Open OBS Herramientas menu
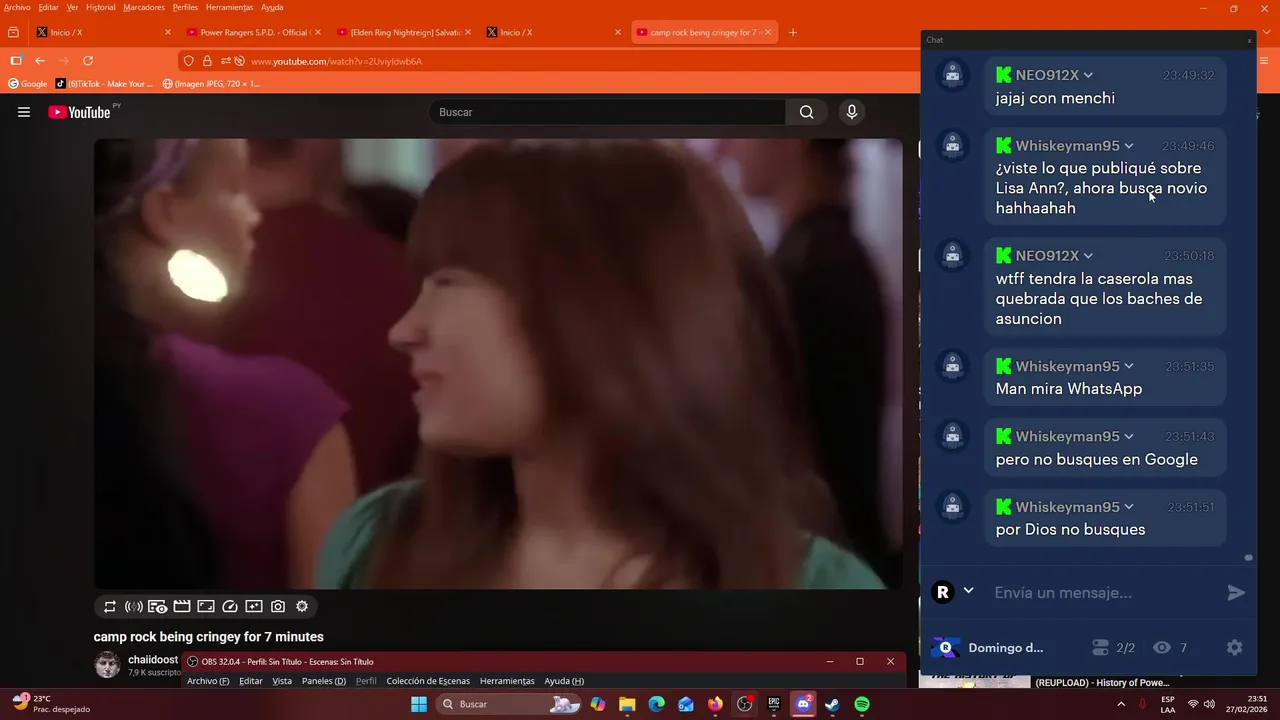 (x=507, y=681)
